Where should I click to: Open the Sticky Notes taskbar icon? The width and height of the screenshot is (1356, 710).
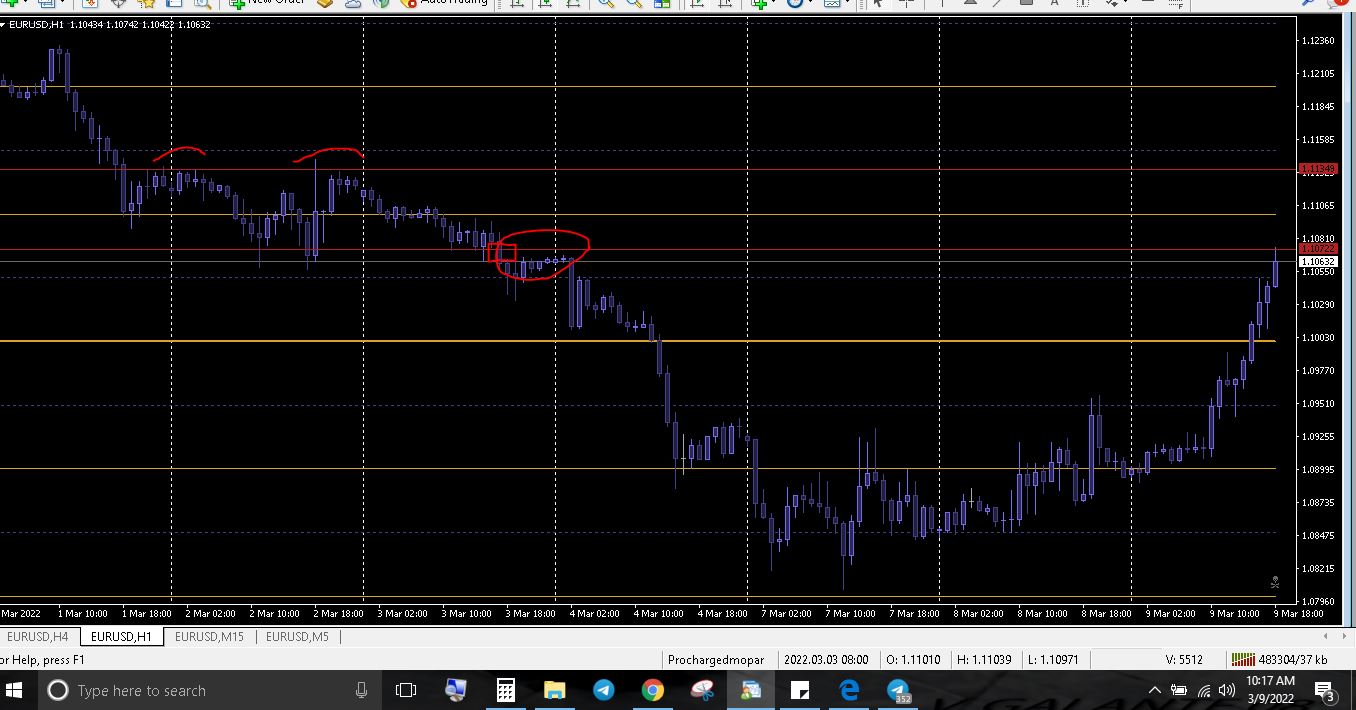[799, 690]
